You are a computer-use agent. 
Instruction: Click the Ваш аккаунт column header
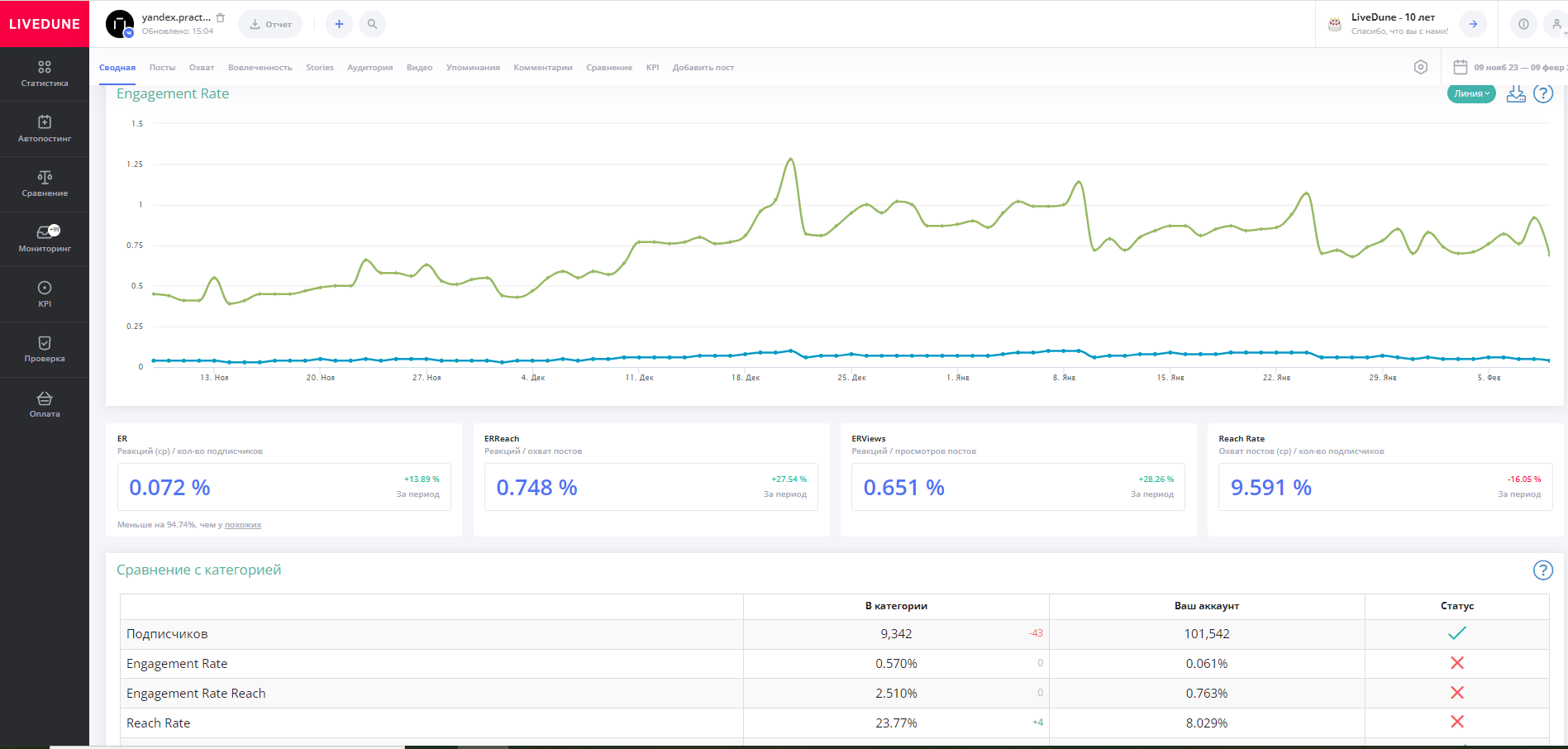pyautogui.click(x=1207, y=606)
